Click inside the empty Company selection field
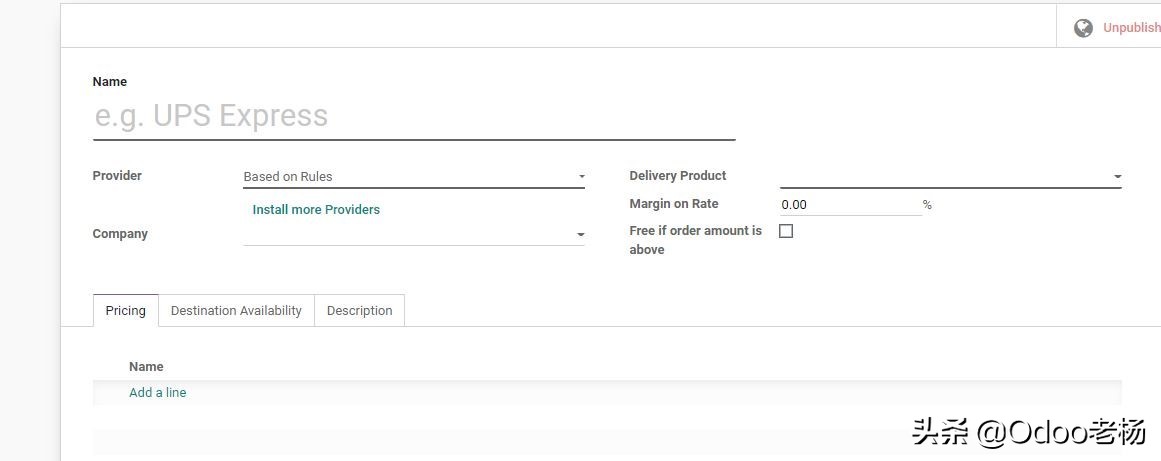 point(405,234)
